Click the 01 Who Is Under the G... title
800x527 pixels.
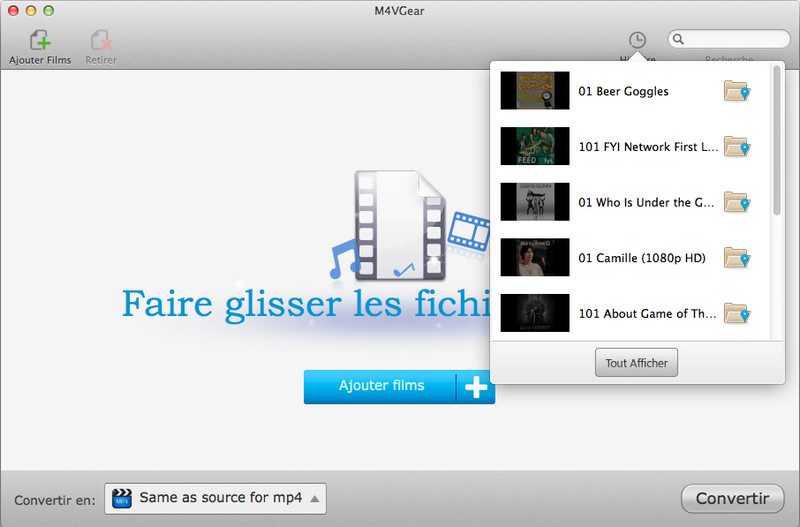(x=646, y=203)
